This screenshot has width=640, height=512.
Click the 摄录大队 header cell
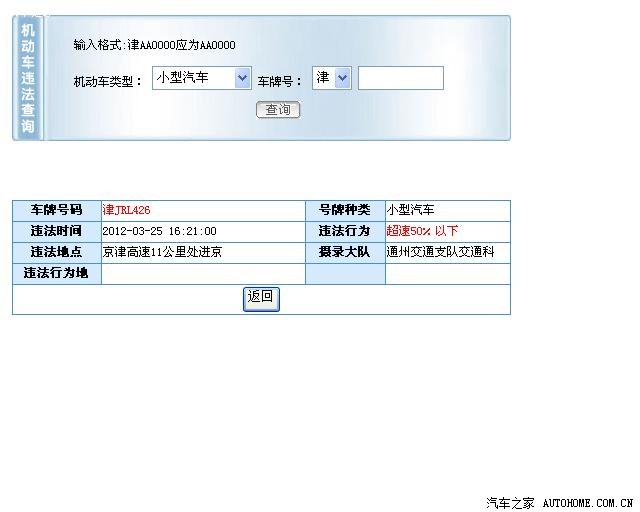(x=345, y=253)
